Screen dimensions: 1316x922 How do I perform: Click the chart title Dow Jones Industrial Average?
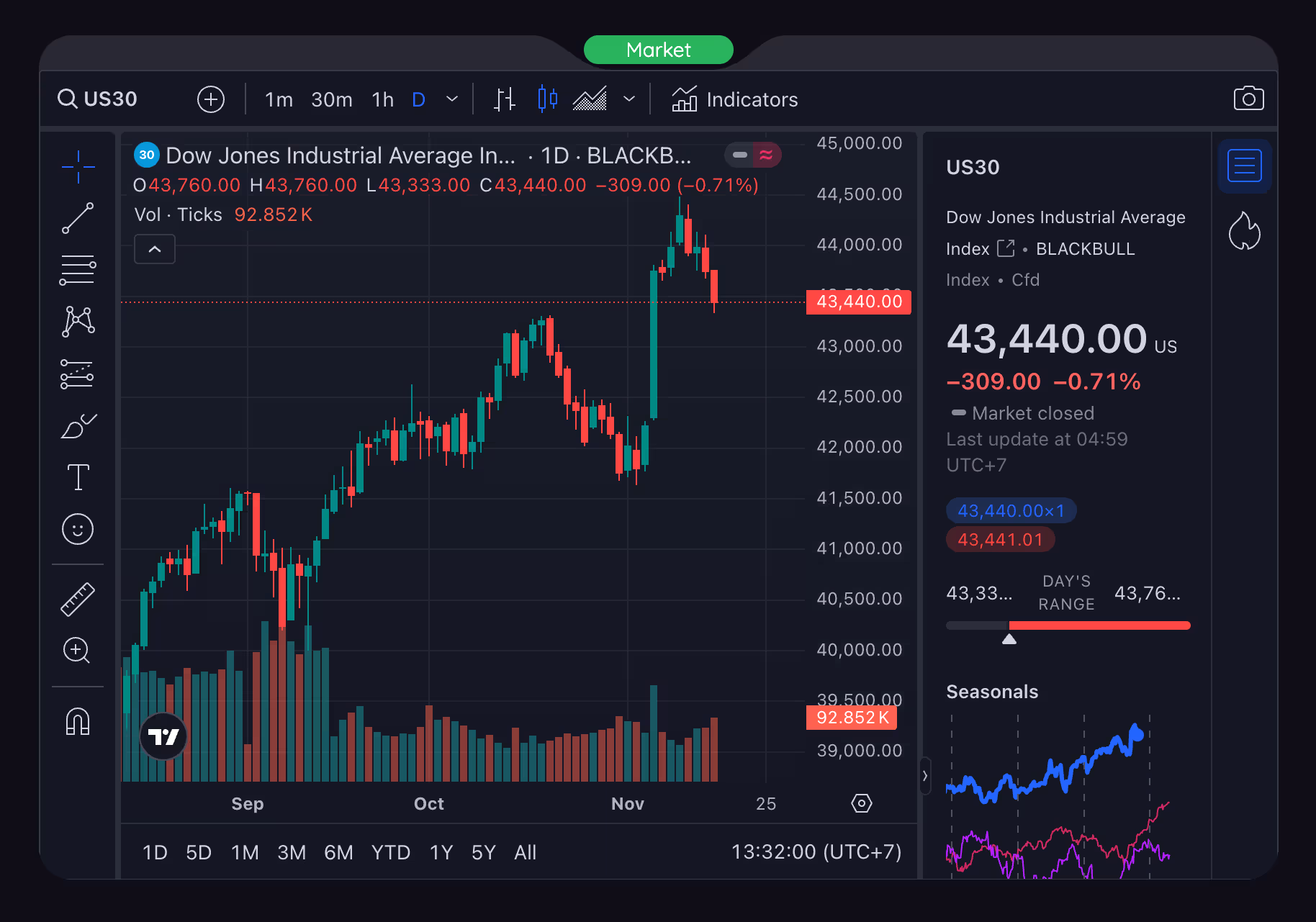point(341,155)
